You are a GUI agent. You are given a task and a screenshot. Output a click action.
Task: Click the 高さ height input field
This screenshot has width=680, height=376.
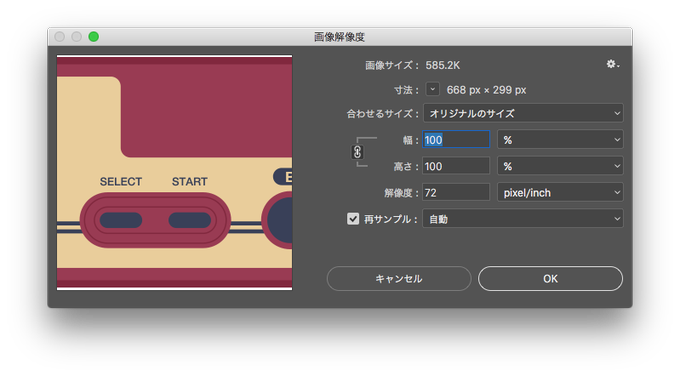point(456,166)
